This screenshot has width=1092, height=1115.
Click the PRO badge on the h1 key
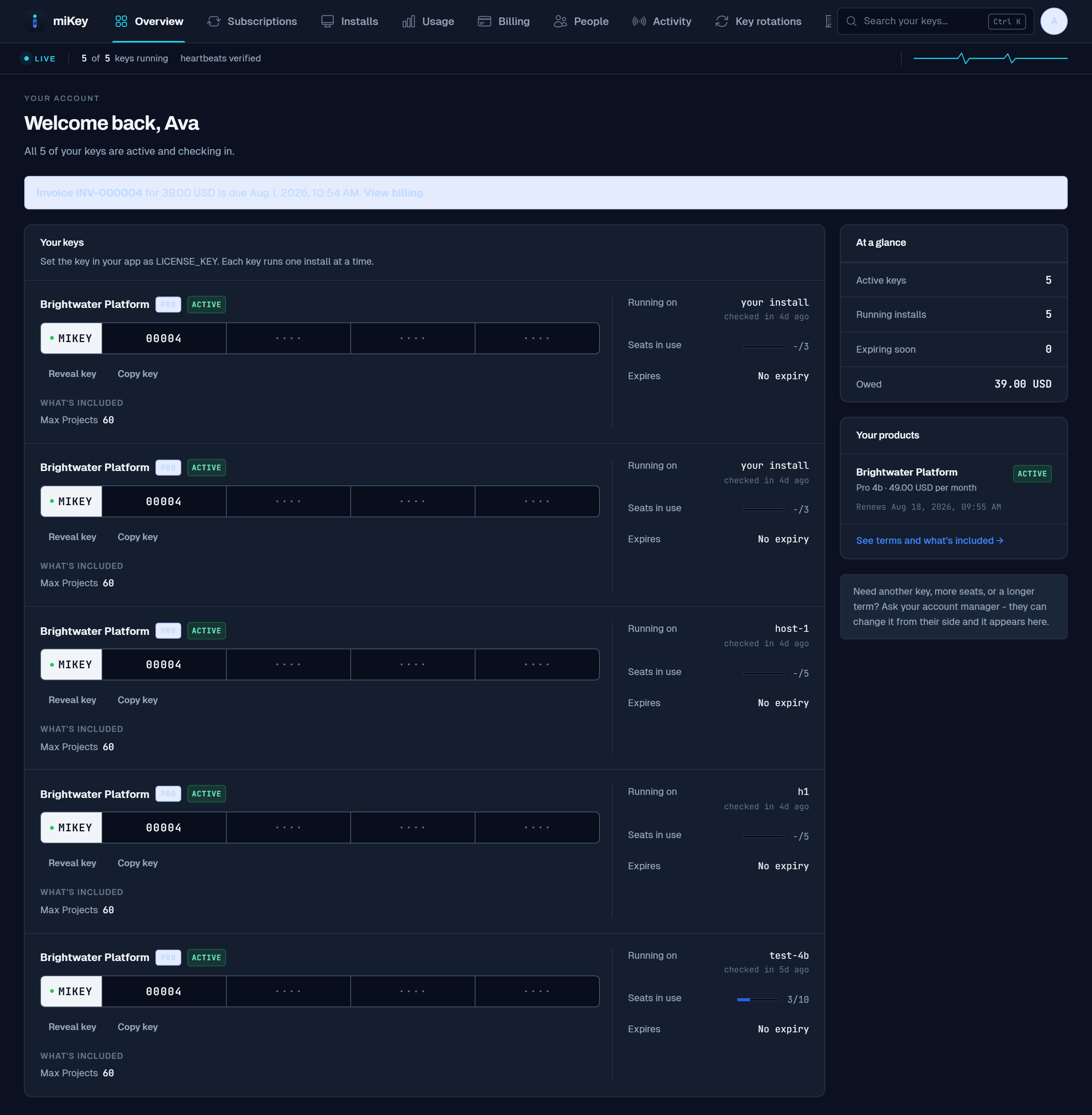(x=168, y=794)
